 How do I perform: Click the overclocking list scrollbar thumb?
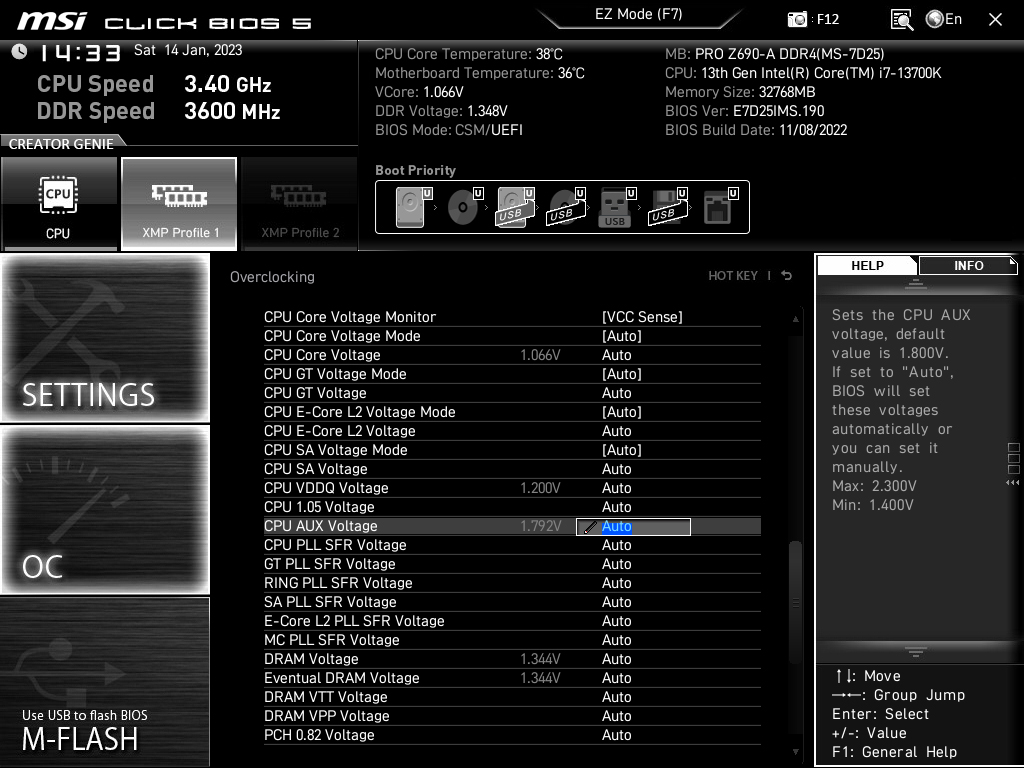click(x=795, y=602)
